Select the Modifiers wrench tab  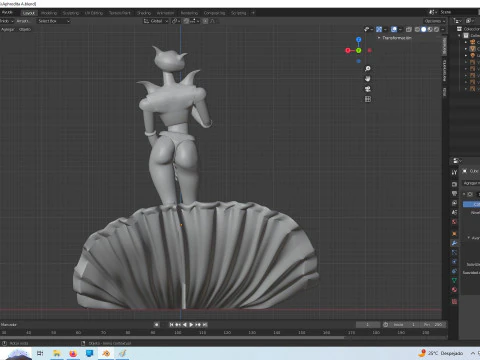(454, 243)
